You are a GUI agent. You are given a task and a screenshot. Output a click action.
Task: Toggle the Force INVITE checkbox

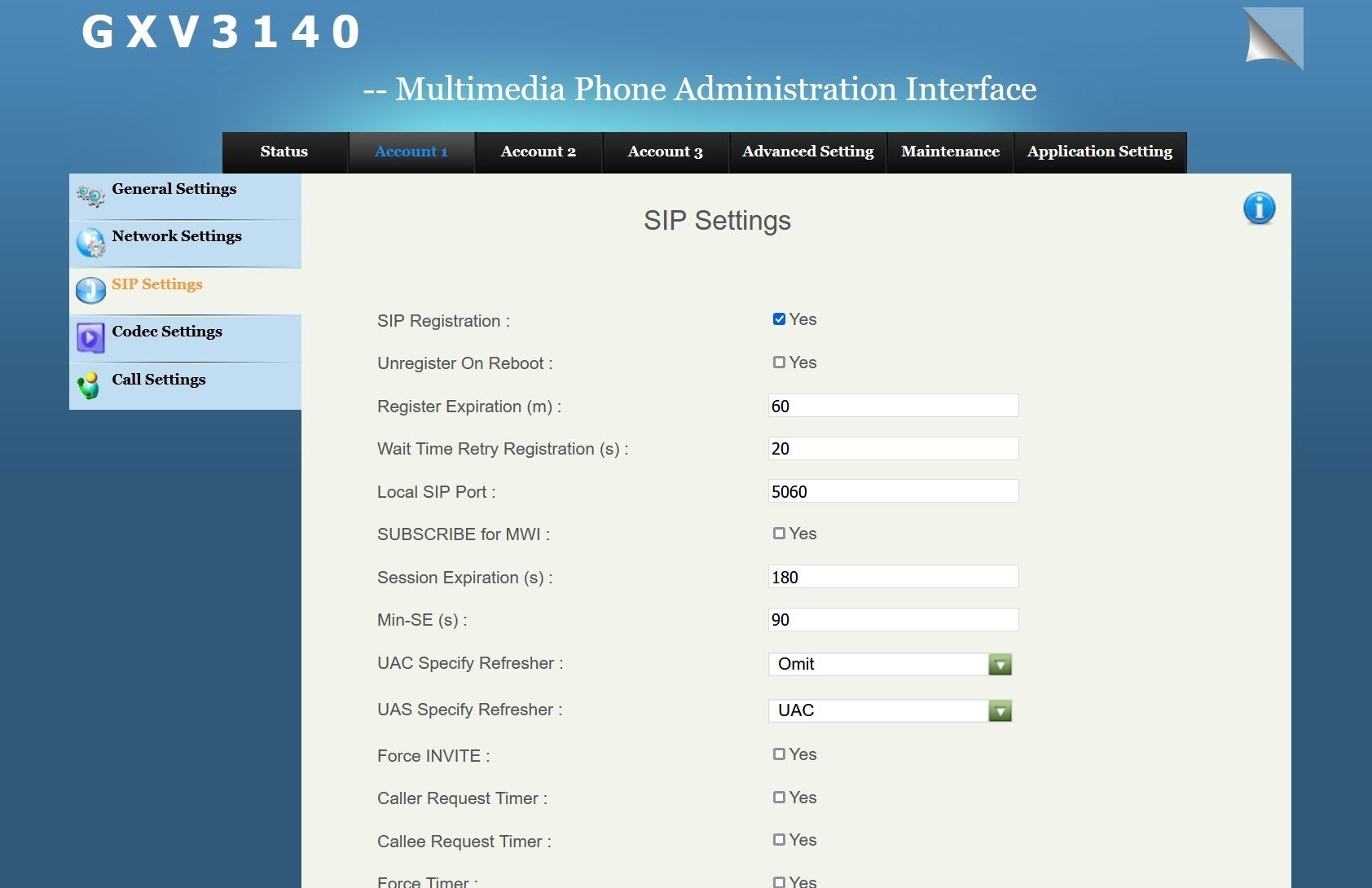[x=779, y=754]
